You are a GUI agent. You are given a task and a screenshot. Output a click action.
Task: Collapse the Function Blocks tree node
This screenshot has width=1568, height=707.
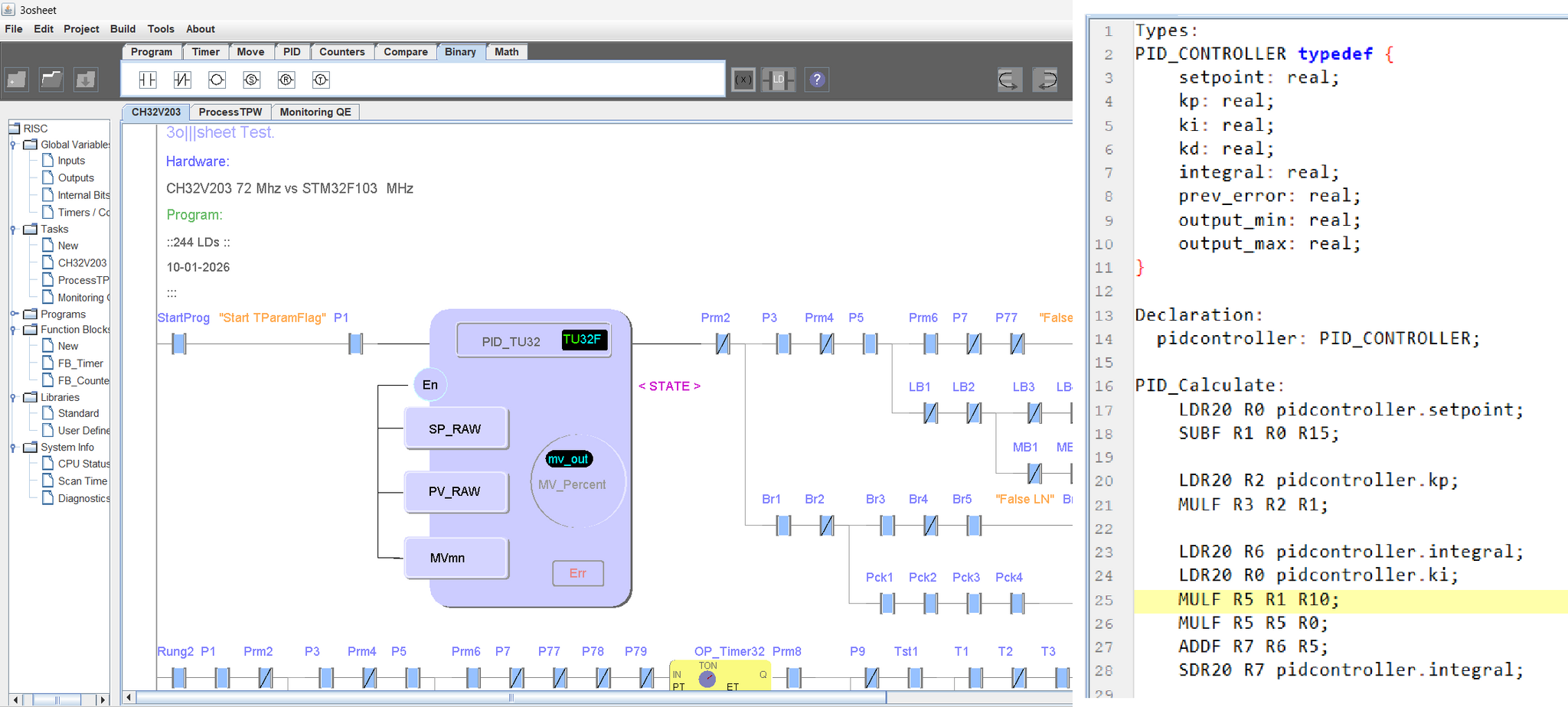pos(13,330)
